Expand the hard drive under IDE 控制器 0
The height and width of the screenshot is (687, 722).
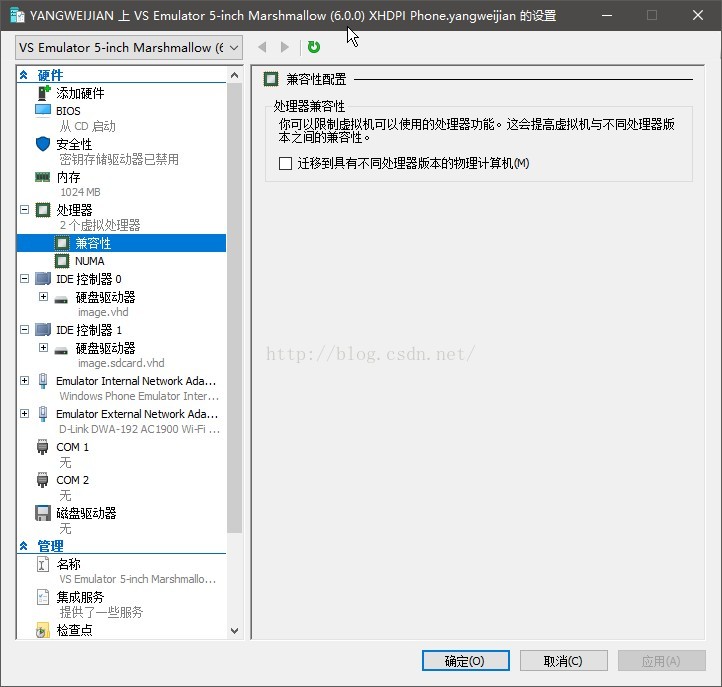[x=43, y=297]
